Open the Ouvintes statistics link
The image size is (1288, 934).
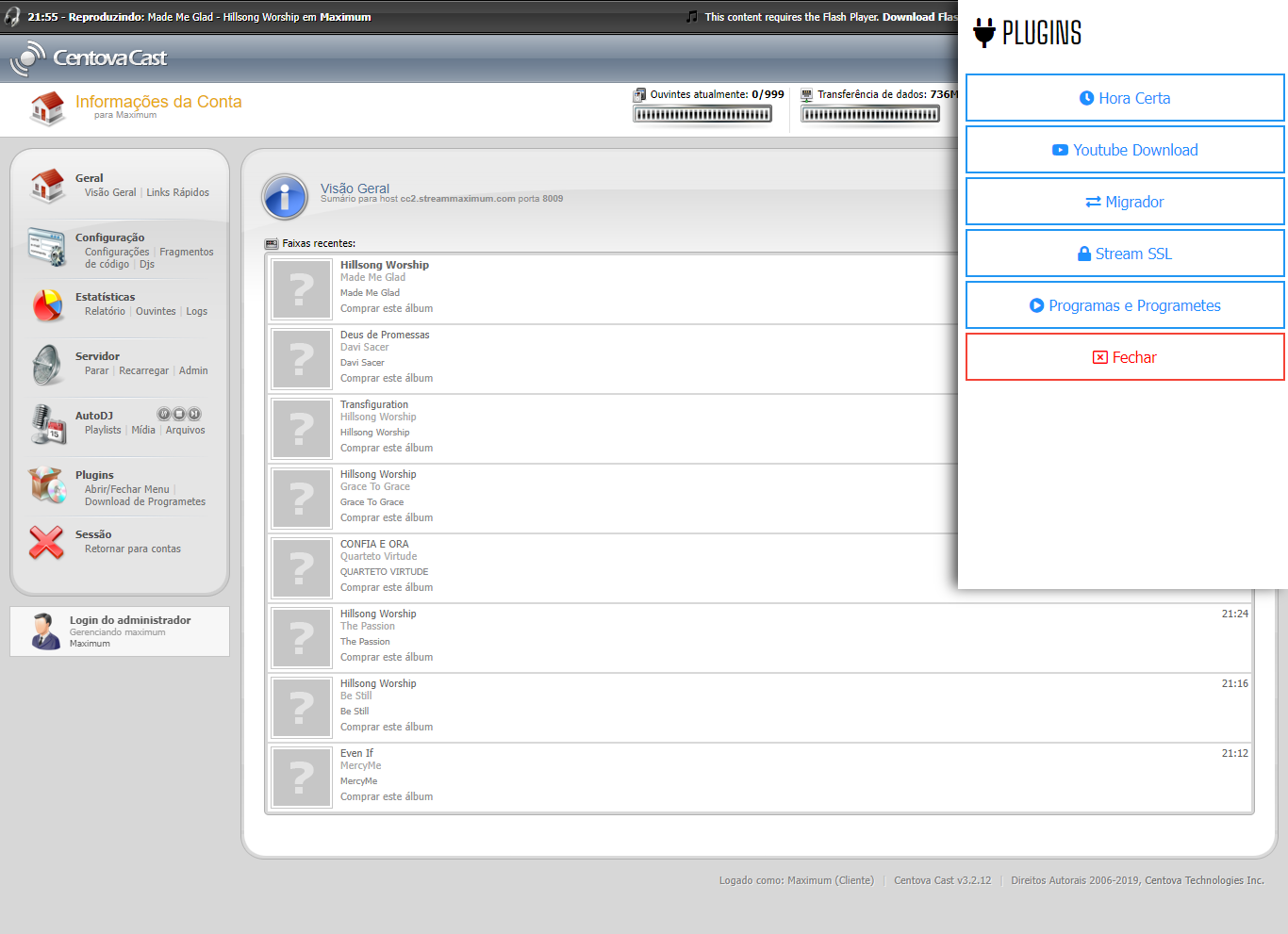coord(156,311)
